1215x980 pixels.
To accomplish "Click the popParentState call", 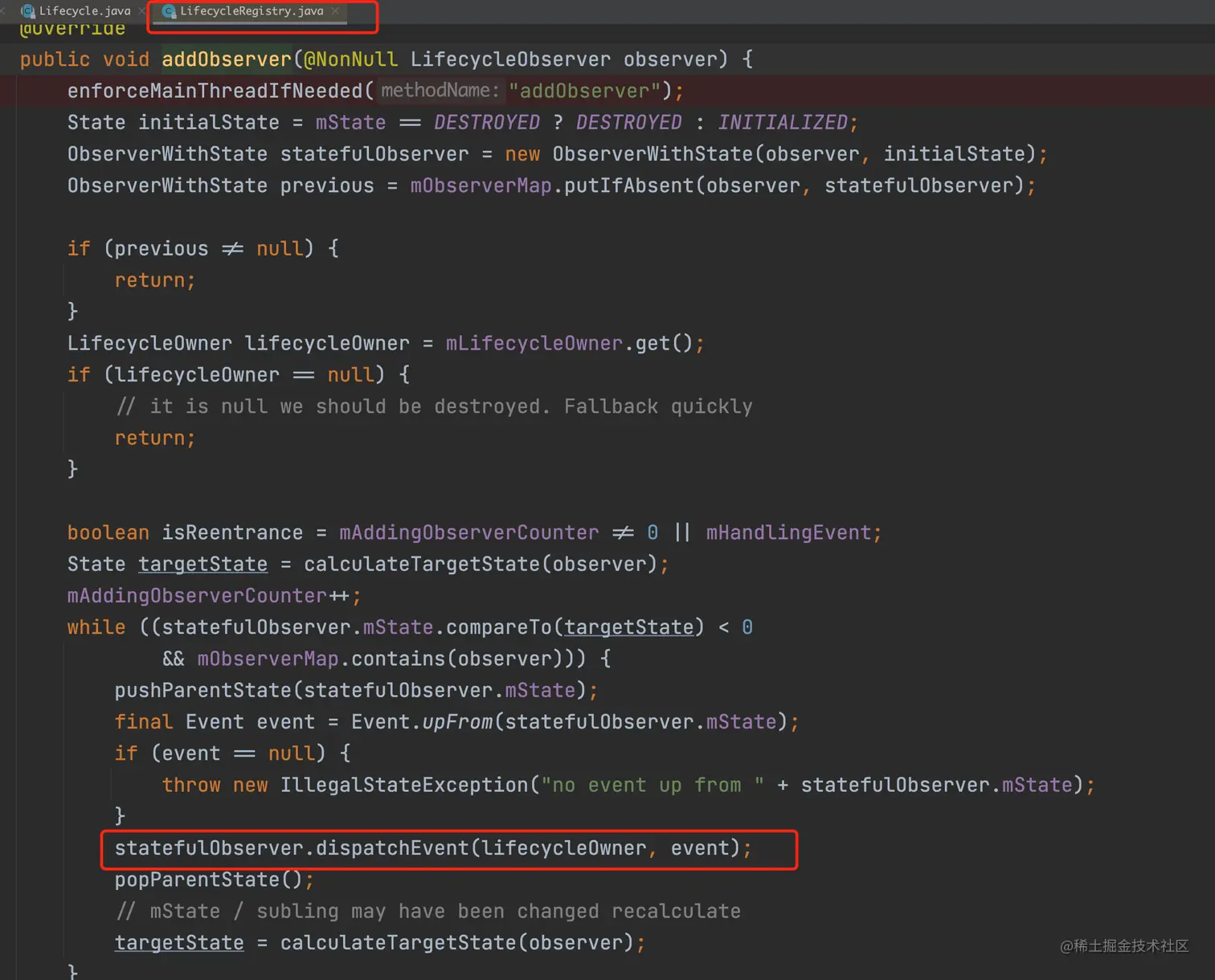I will (197, 880).
